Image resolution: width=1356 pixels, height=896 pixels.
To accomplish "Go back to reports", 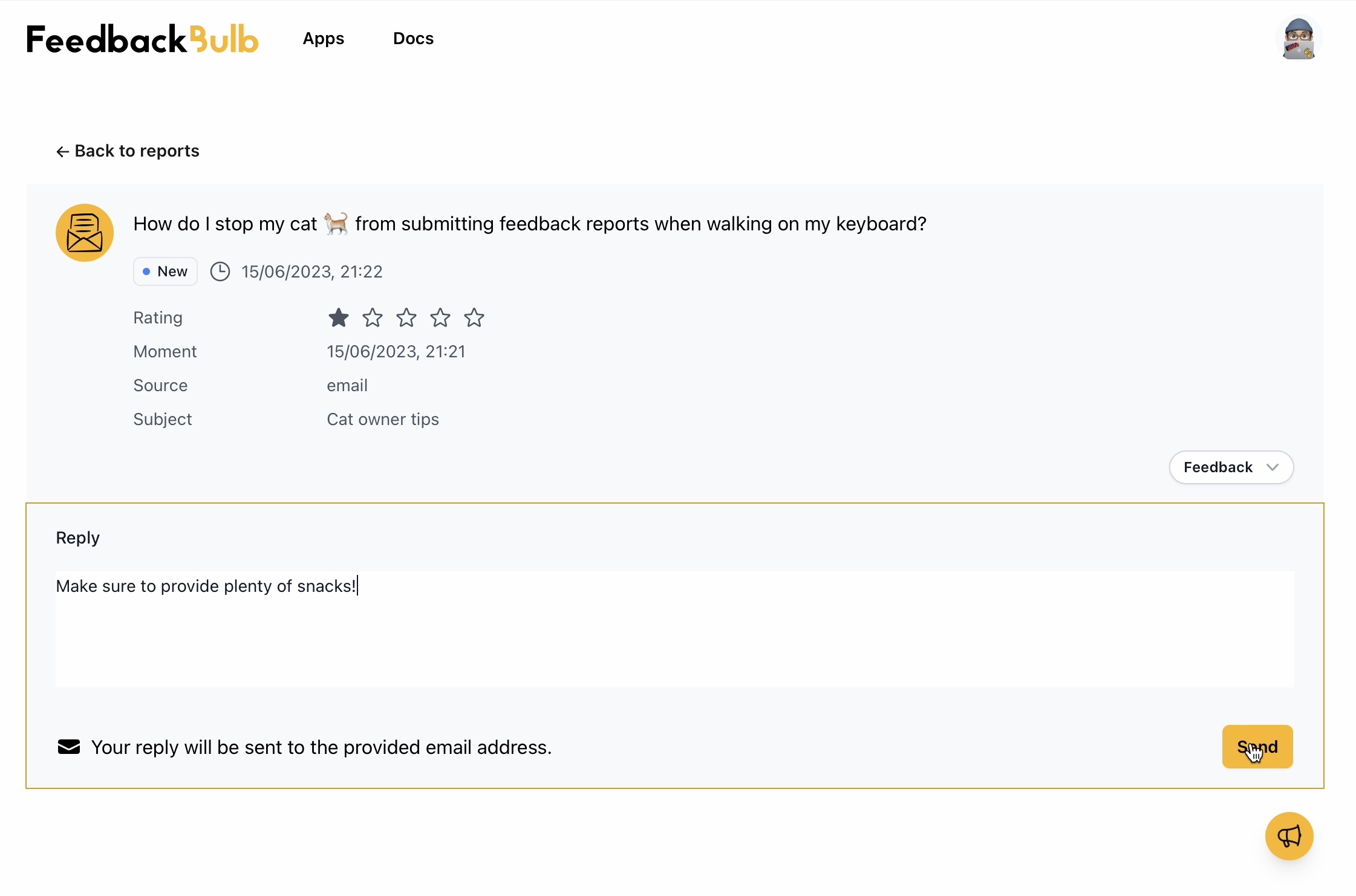I will click(128, 151).
